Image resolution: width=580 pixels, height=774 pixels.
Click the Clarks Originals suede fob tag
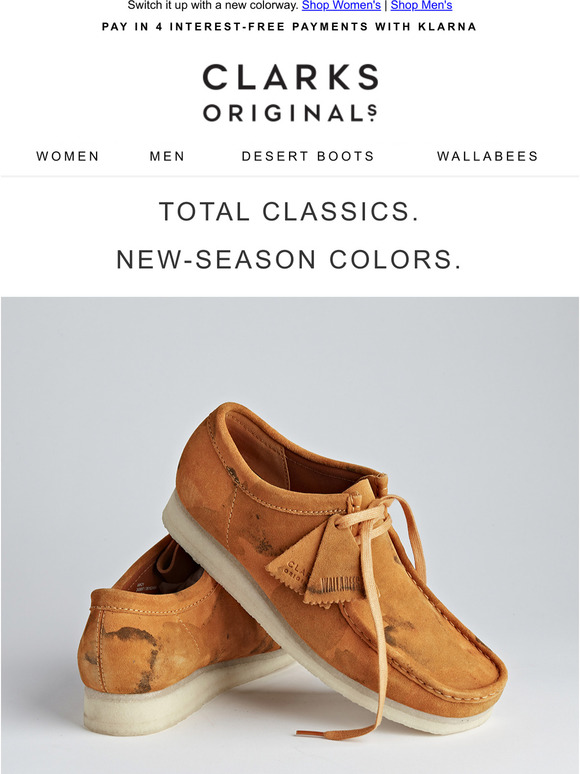tap(292, 568)
